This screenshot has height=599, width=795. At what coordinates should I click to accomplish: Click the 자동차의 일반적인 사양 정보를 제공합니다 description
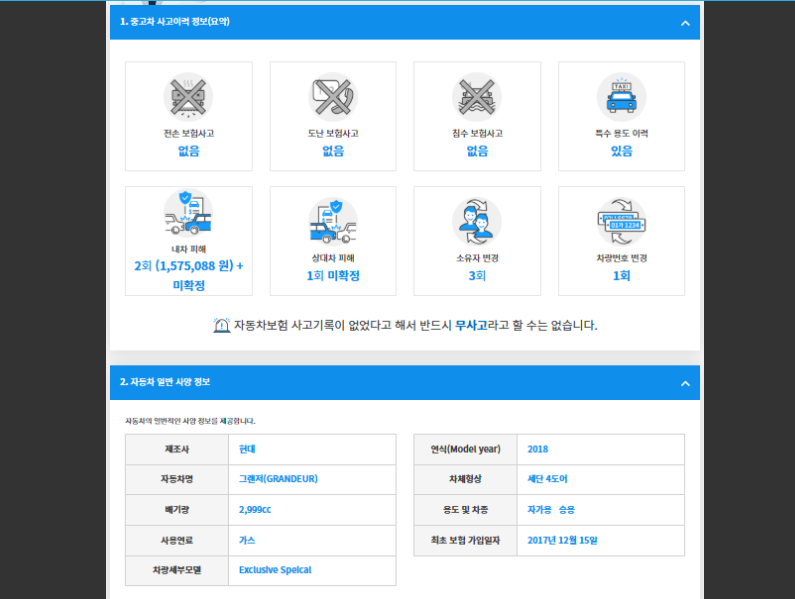tap(190, 421)
